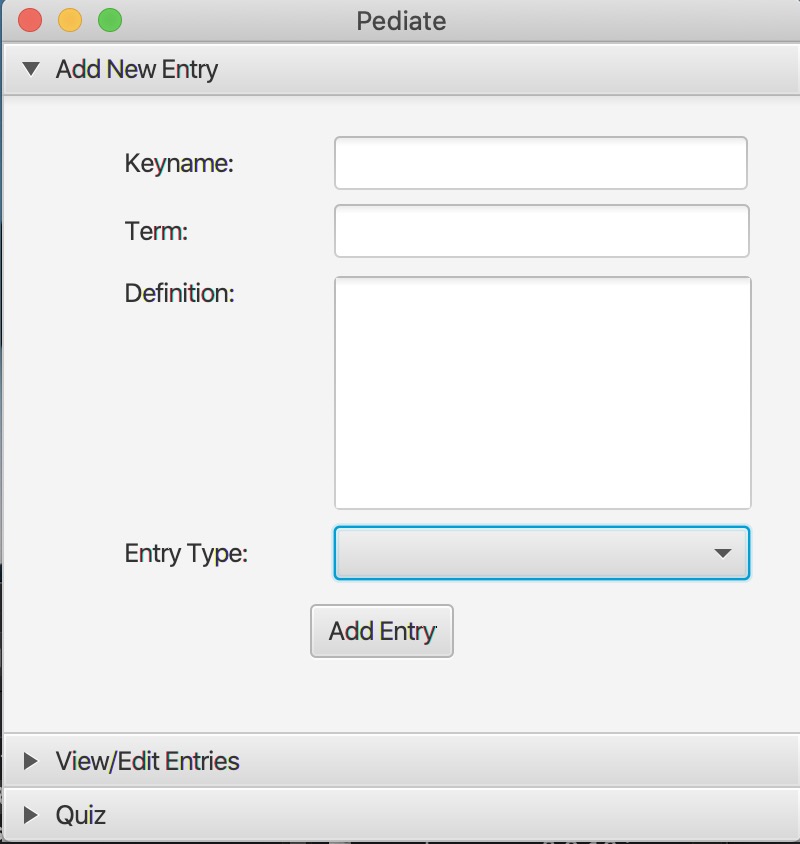
Task: Open the Quiz section header label
Action: [x=81, y=816]
